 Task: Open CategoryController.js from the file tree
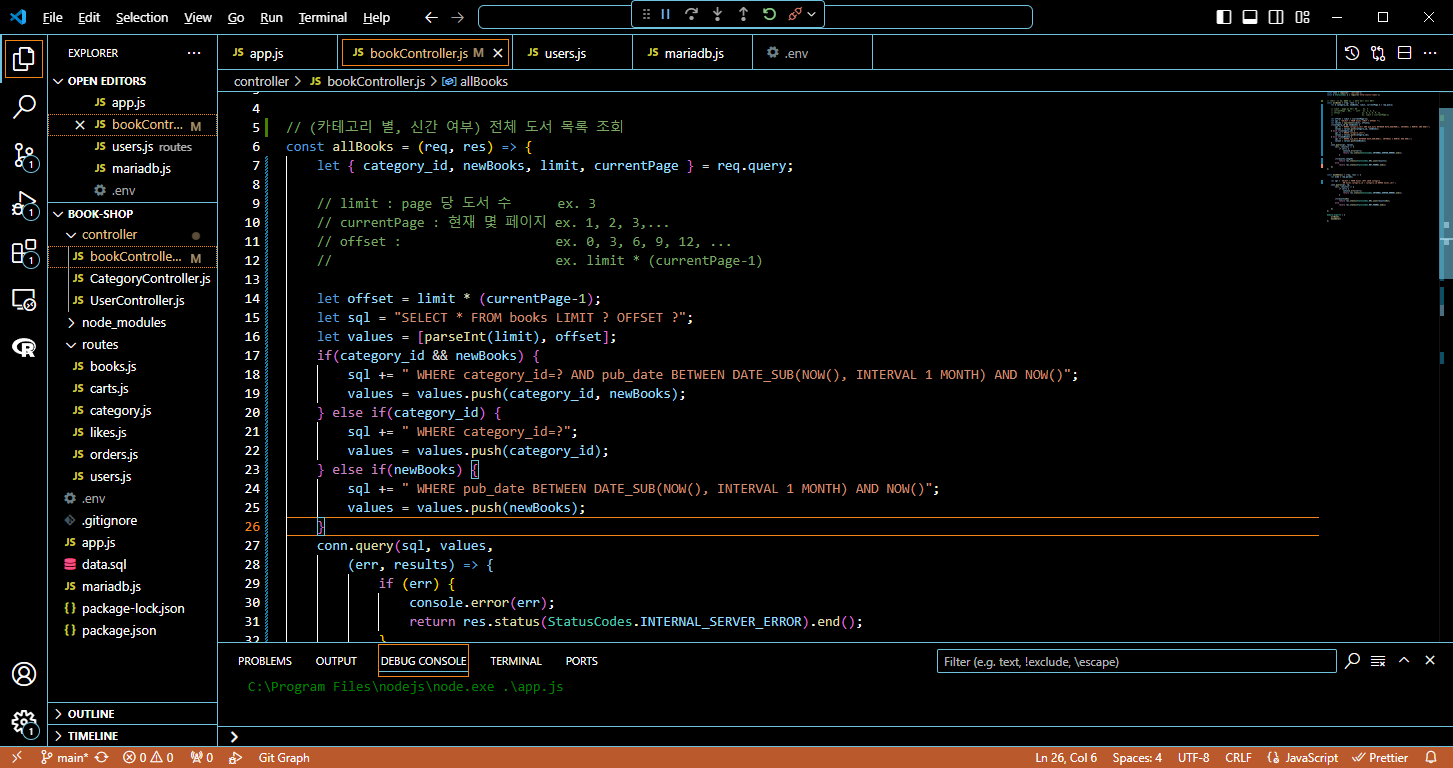pos(132,279)
